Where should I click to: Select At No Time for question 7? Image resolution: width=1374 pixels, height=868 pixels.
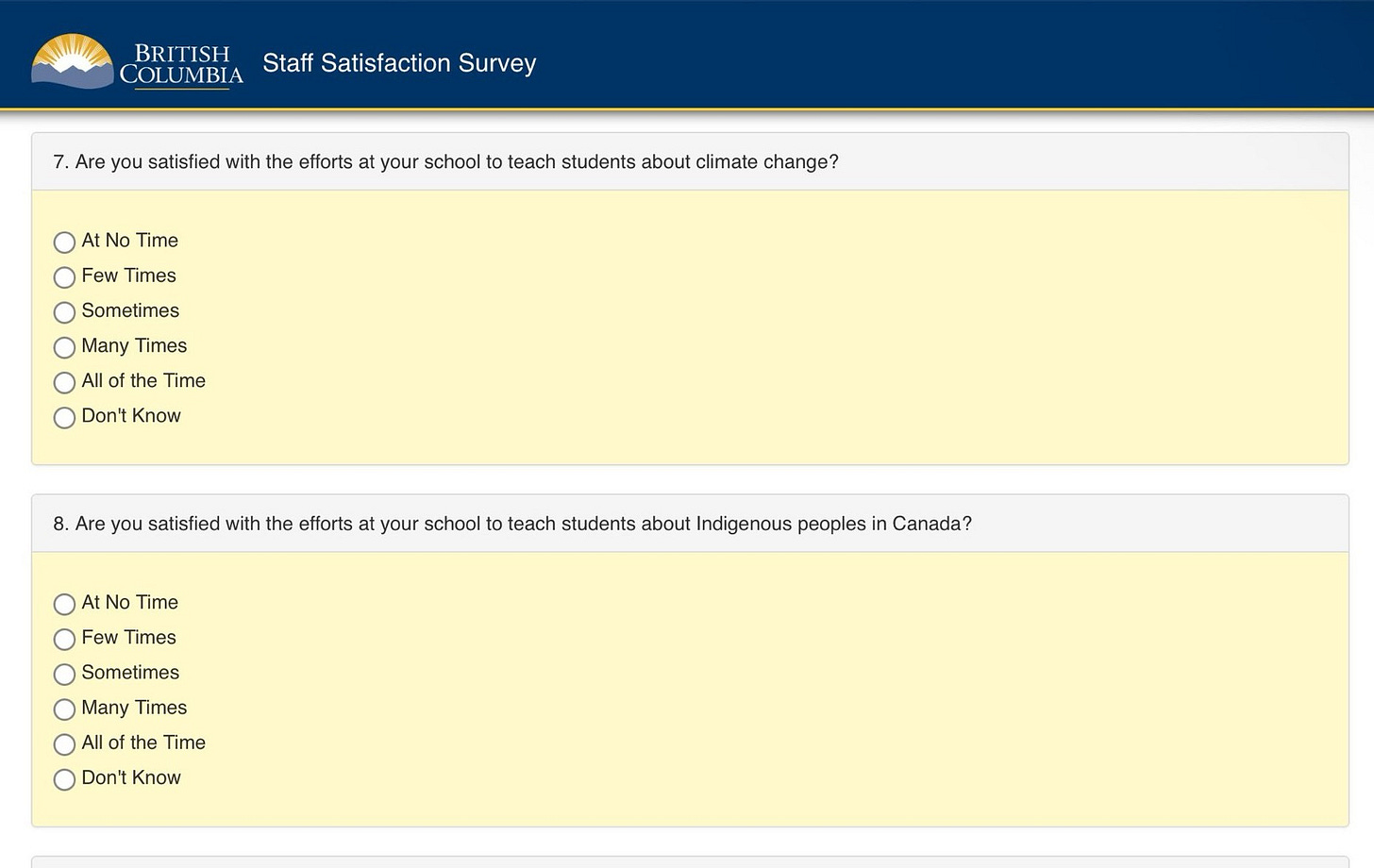64,242
